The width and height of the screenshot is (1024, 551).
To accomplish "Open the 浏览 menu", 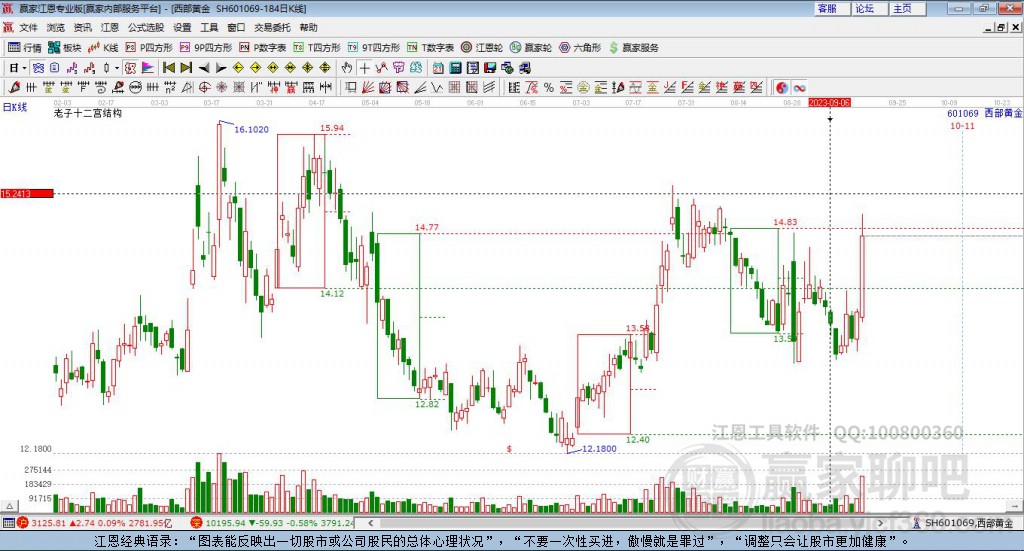I will tap(56, 27).
